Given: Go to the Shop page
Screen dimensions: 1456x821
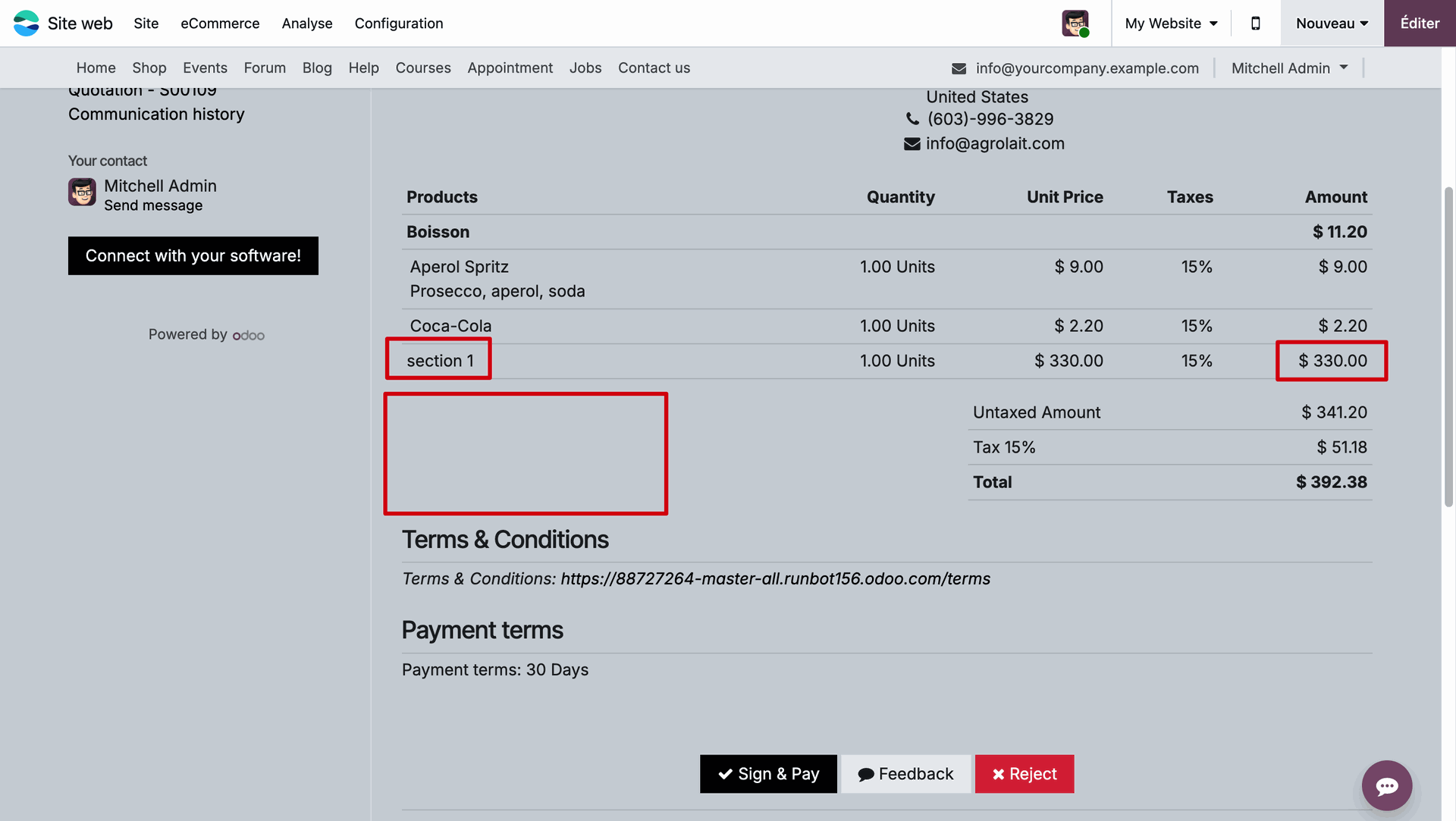Looking at the screenshot, I should (x=149, y=68).
